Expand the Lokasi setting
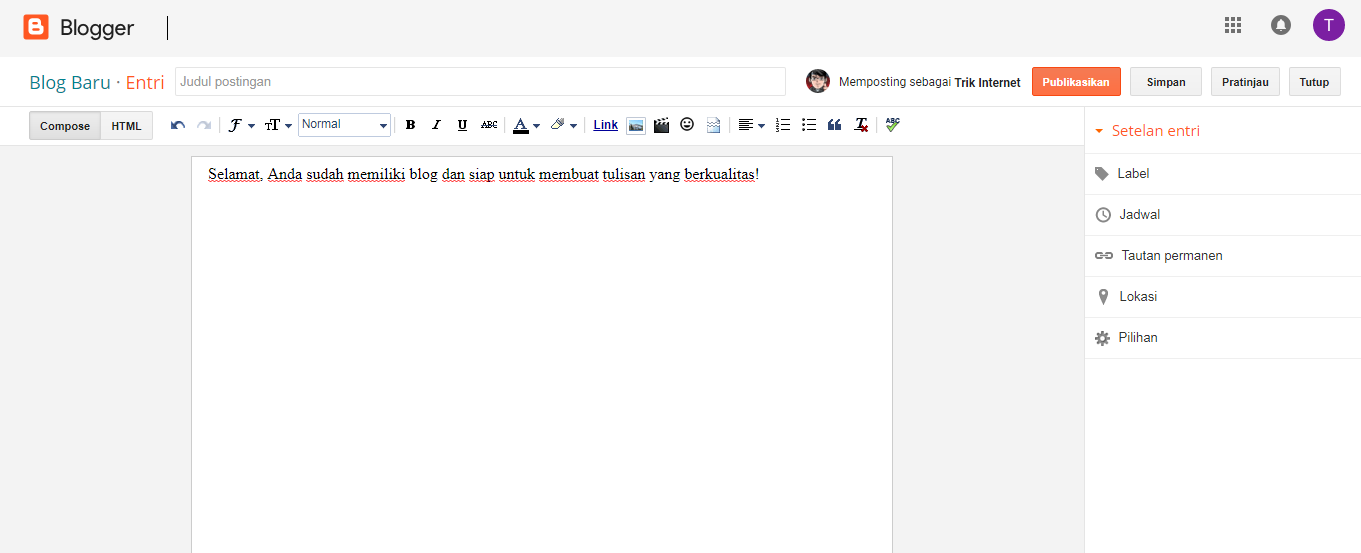The image size is (1361, 553). coord(1222,297)
